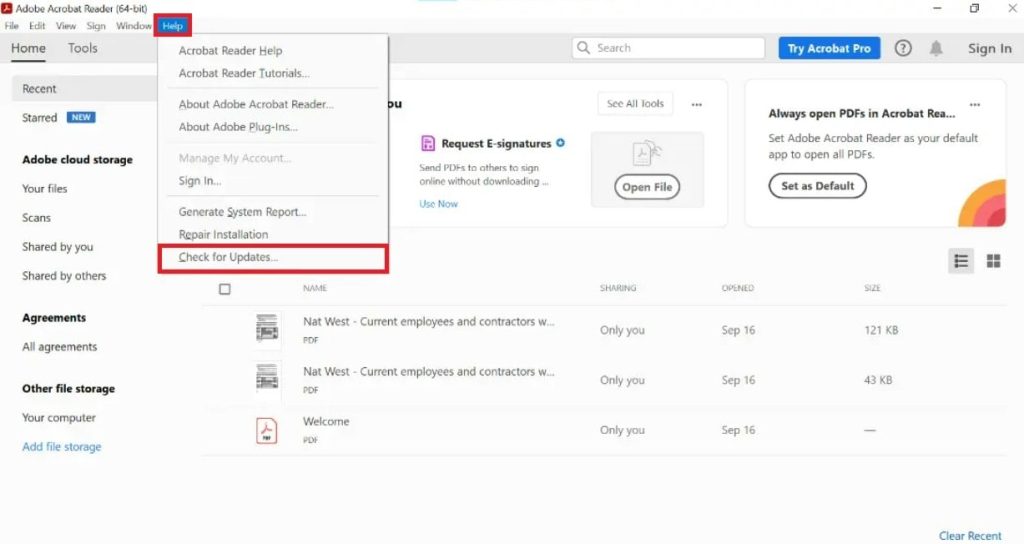Open notifications bell icon
Viewport: 1024px width, 544px height.
(x=936, y=48)
